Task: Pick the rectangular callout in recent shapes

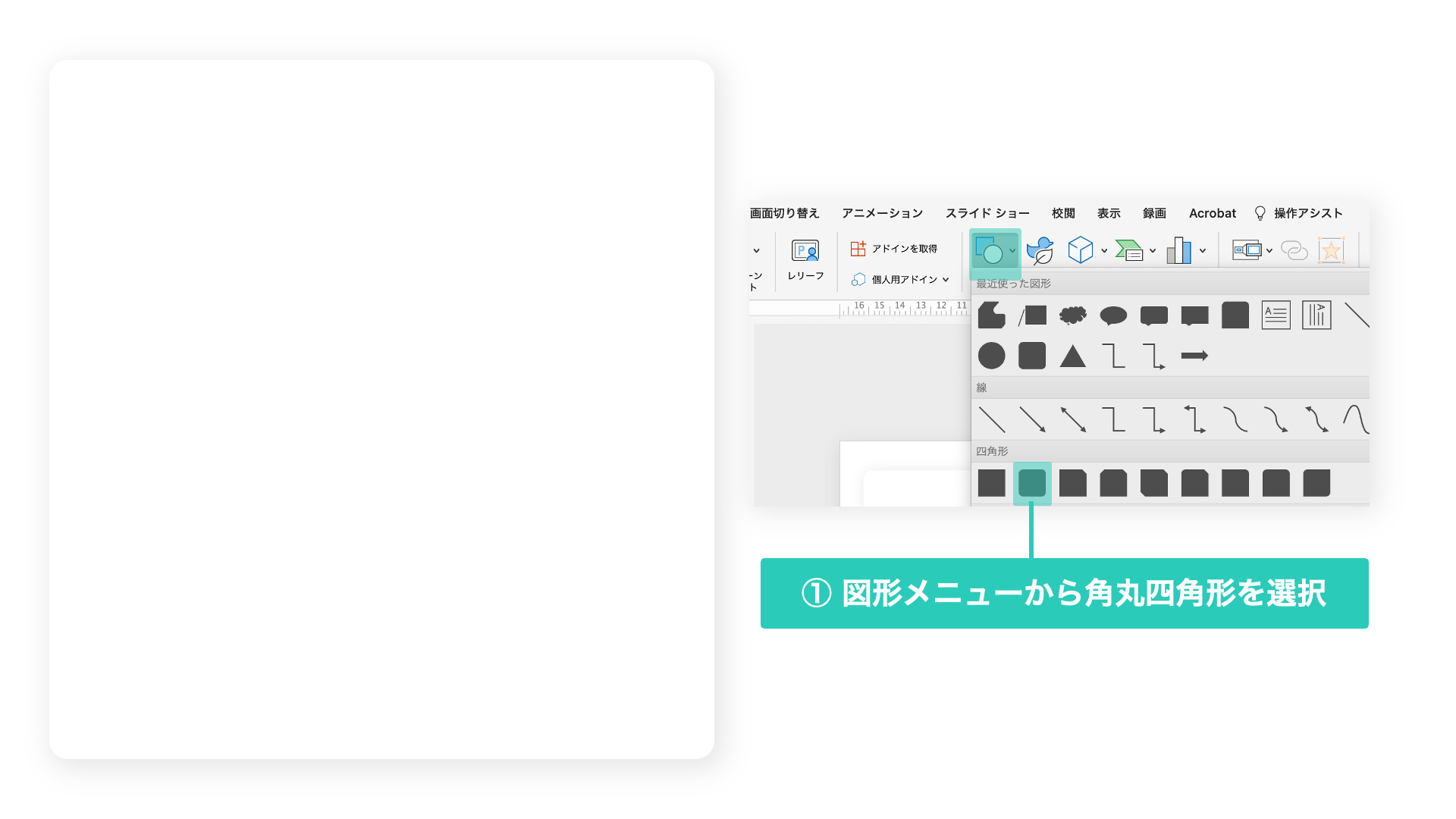Action: point(1194,315)
